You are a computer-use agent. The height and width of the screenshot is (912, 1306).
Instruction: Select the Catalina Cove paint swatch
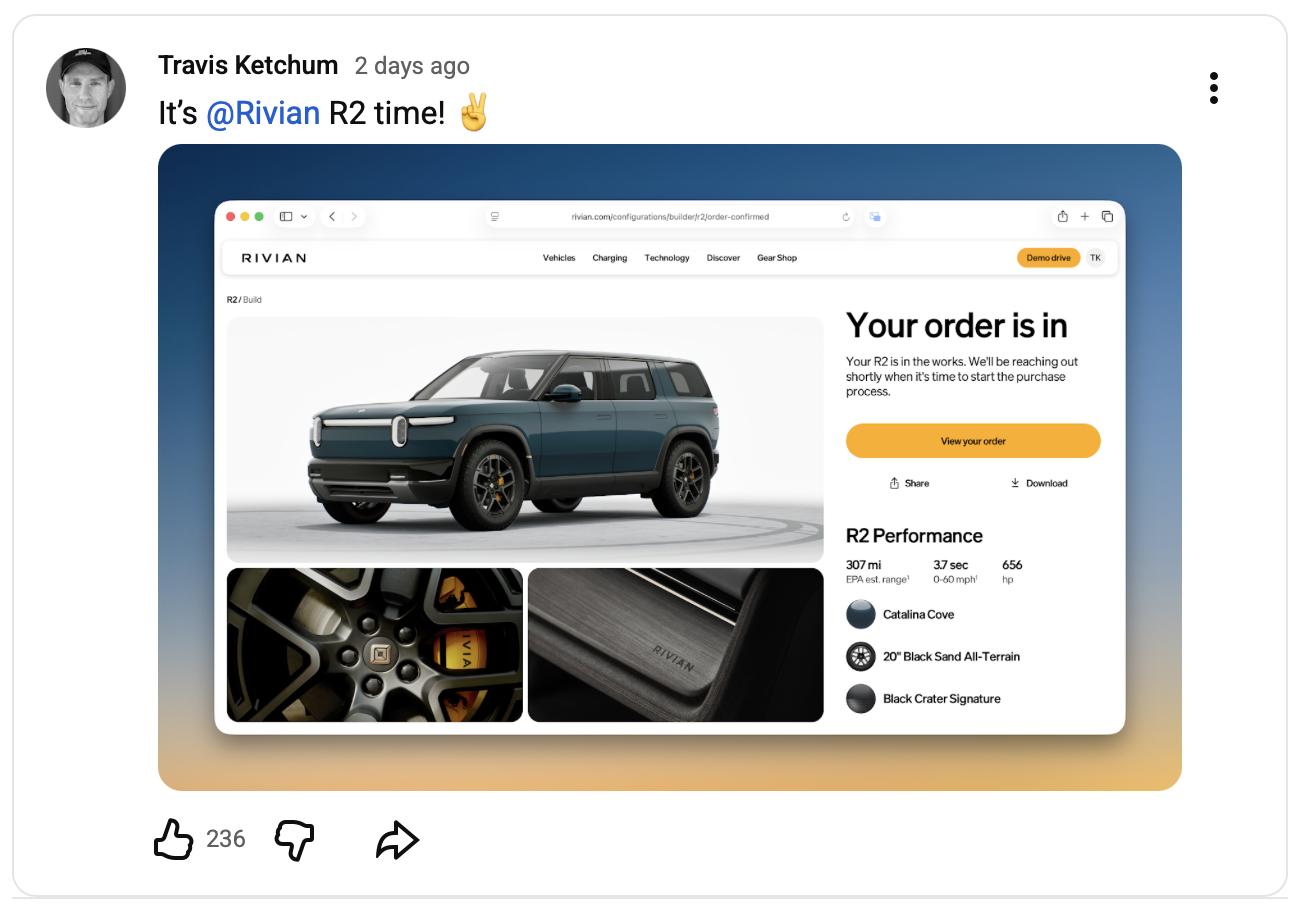pos(861,614)
